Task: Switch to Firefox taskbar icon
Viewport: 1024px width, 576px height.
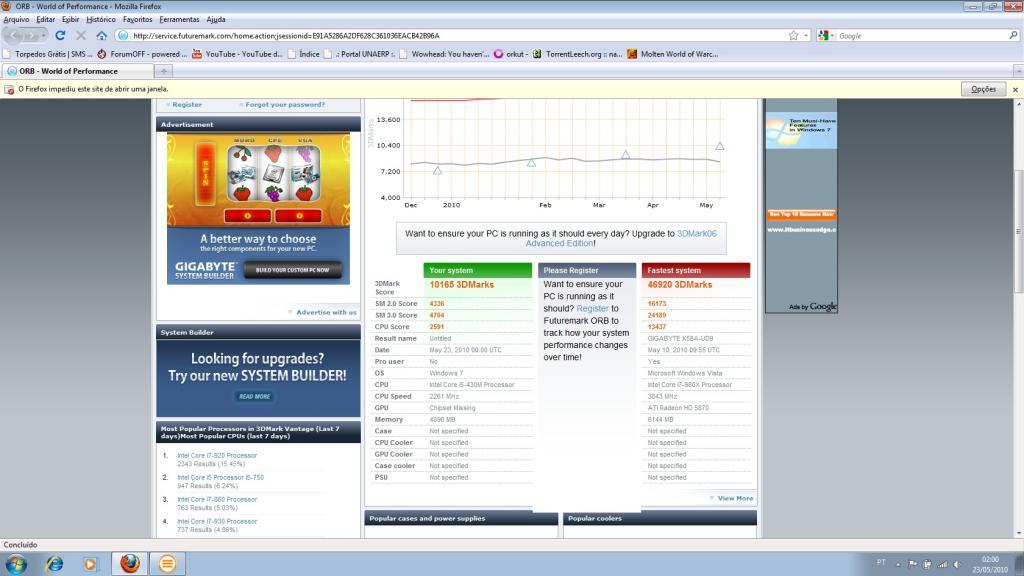Action: [x=129, y=564]
